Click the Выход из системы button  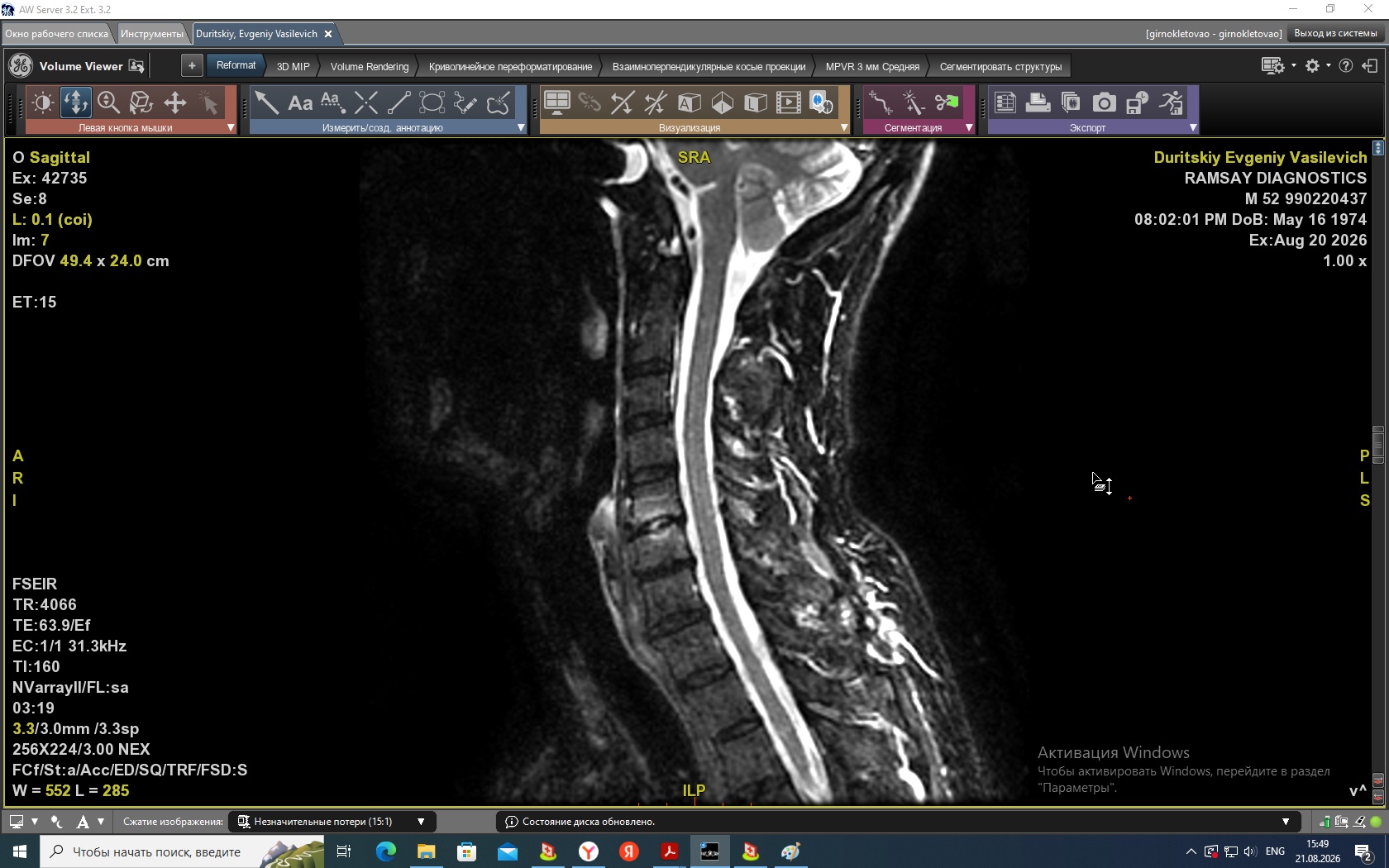tap(1335, 34)
